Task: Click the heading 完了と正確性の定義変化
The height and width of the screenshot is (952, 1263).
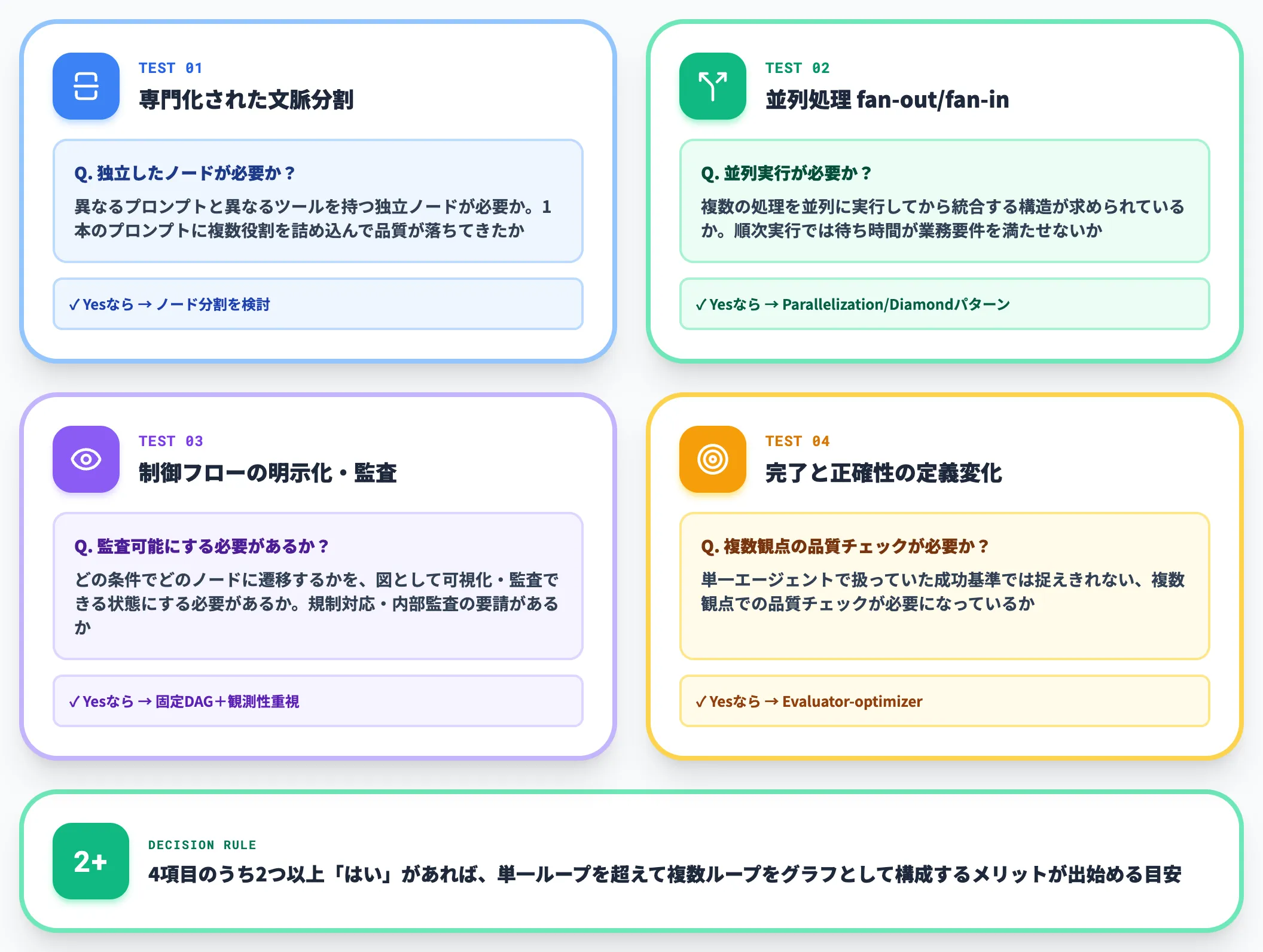Action: (884, 472)
